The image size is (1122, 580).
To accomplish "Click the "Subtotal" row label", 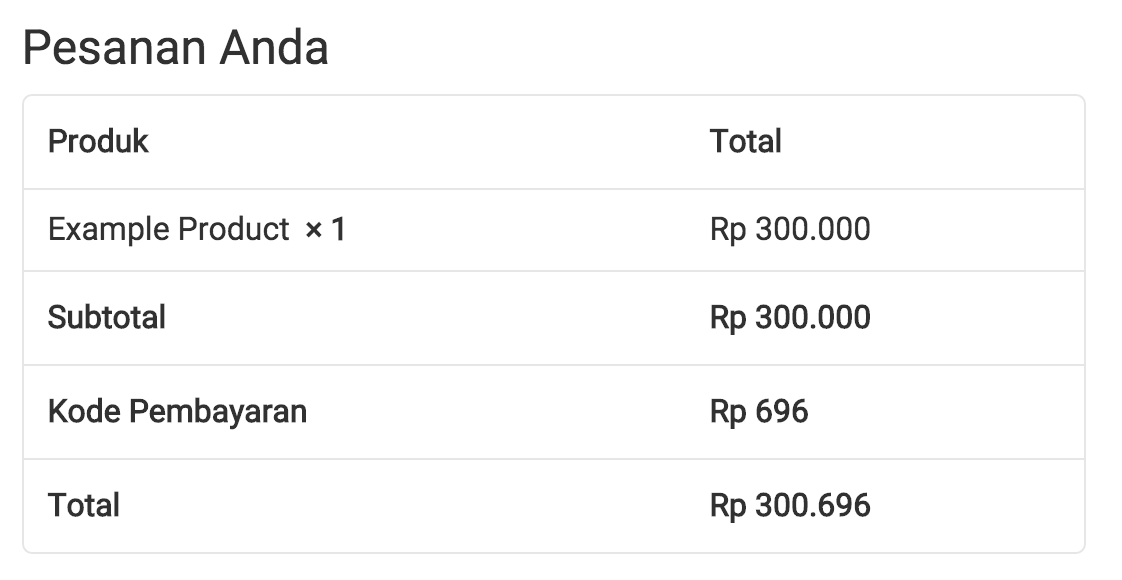I will pos(106,318).
